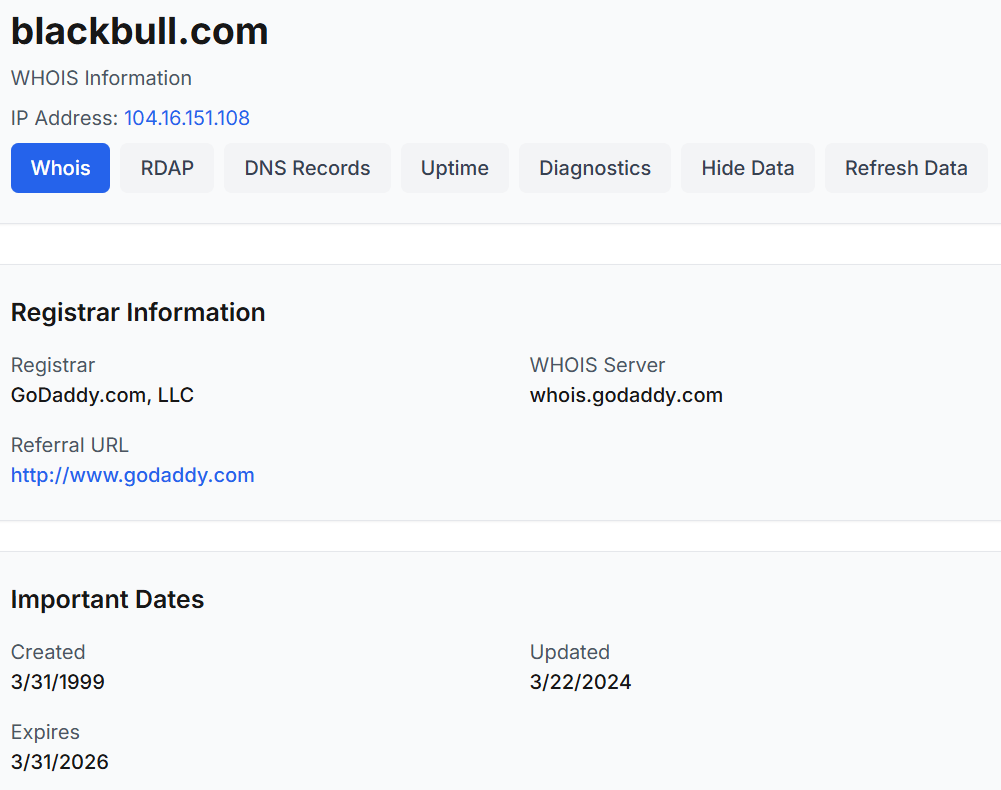This screenshot has width=1001, height=790.
Task: Click the Expires date 3/31/2026
Action: [x=59, y=762]
